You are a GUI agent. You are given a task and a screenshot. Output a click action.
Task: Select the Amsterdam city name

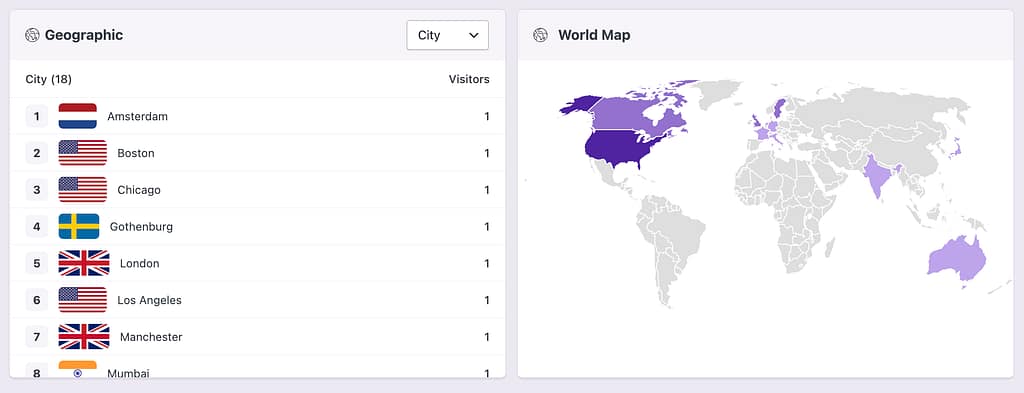[x=137, y=116]
